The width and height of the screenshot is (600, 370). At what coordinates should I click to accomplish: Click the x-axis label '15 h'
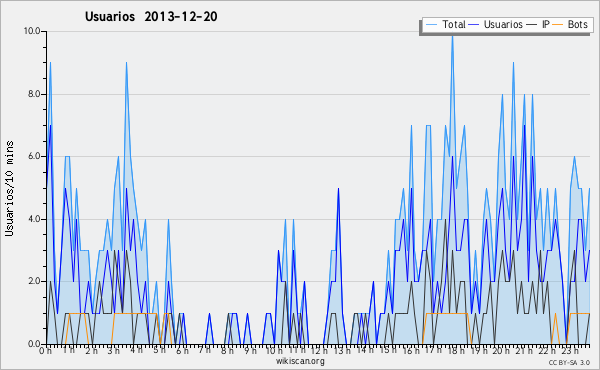[x=387, y=351]
